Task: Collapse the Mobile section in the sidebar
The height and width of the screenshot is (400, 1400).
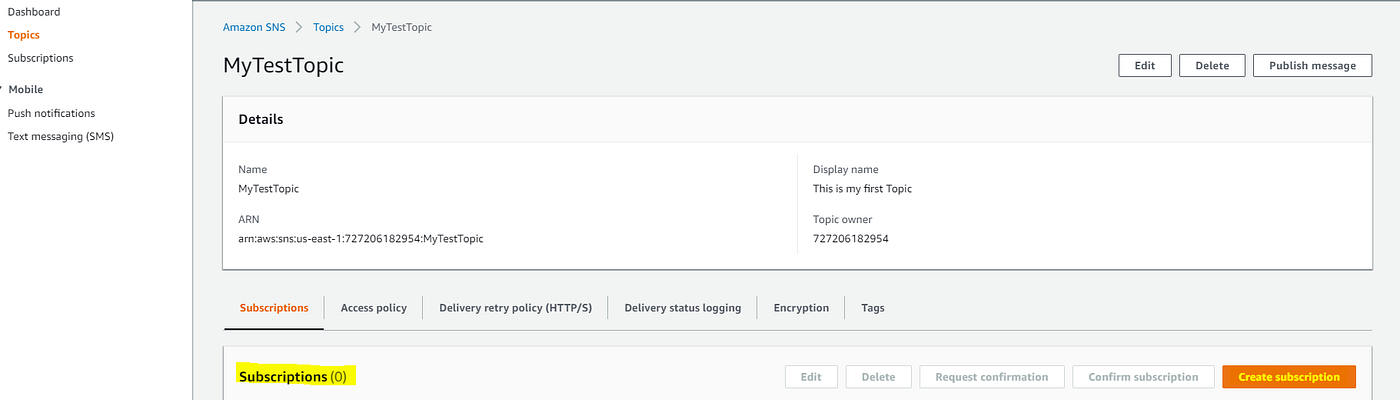Action: tap(24, 89)
